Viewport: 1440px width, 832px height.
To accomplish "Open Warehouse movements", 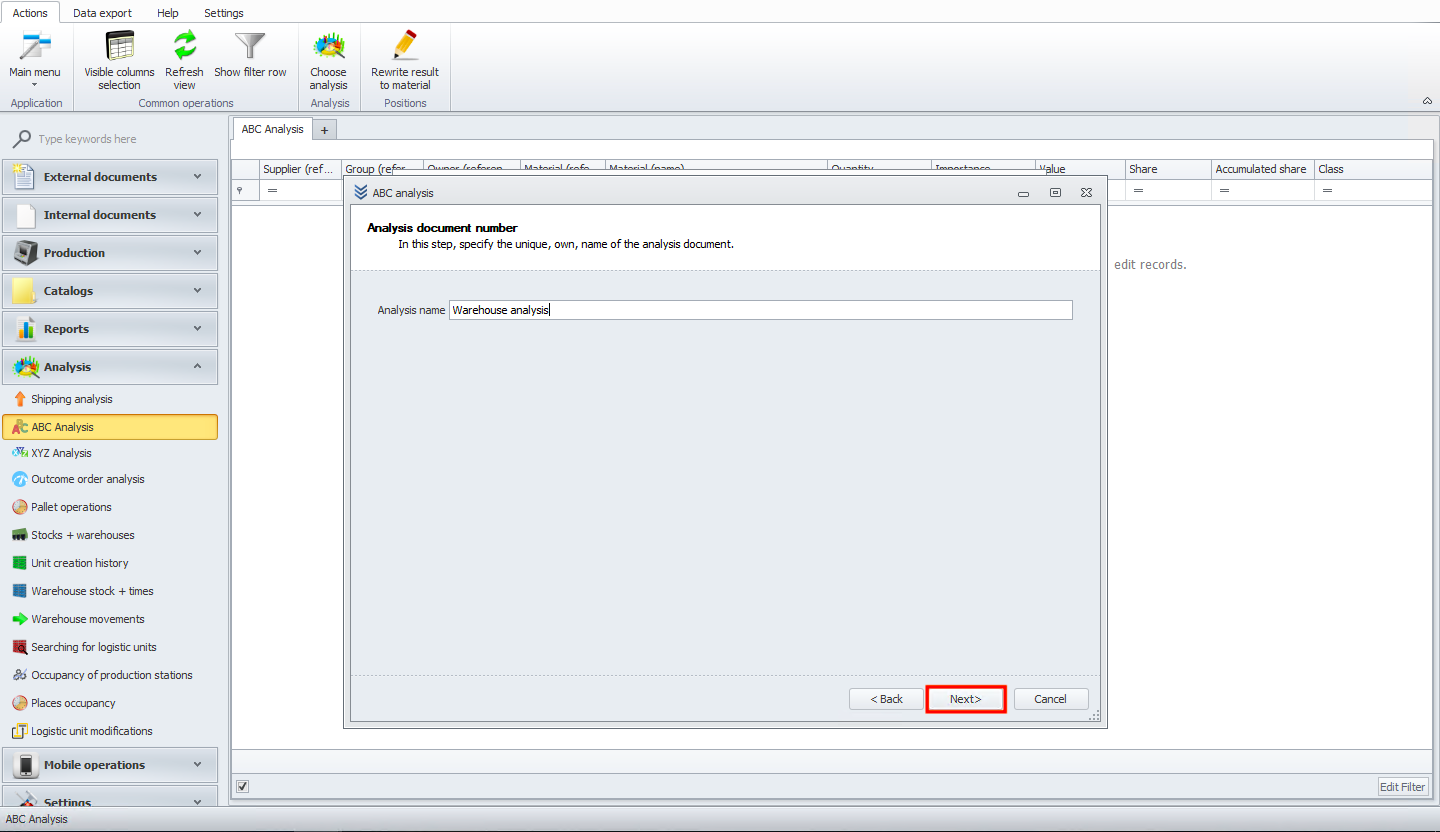I will 88,619.
